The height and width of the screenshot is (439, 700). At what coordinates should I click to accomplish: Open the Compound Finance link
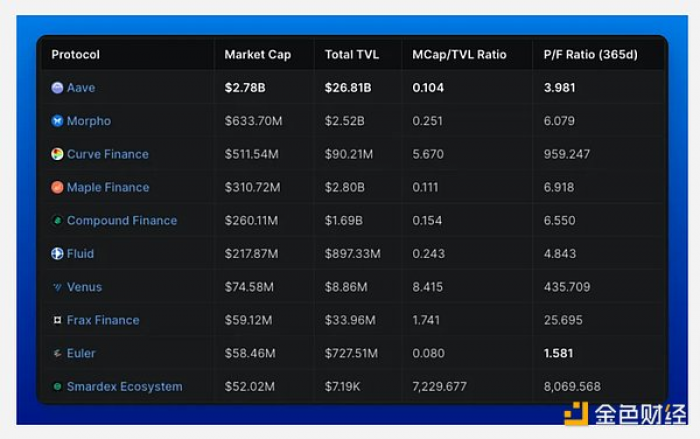[x=122, y=221]
